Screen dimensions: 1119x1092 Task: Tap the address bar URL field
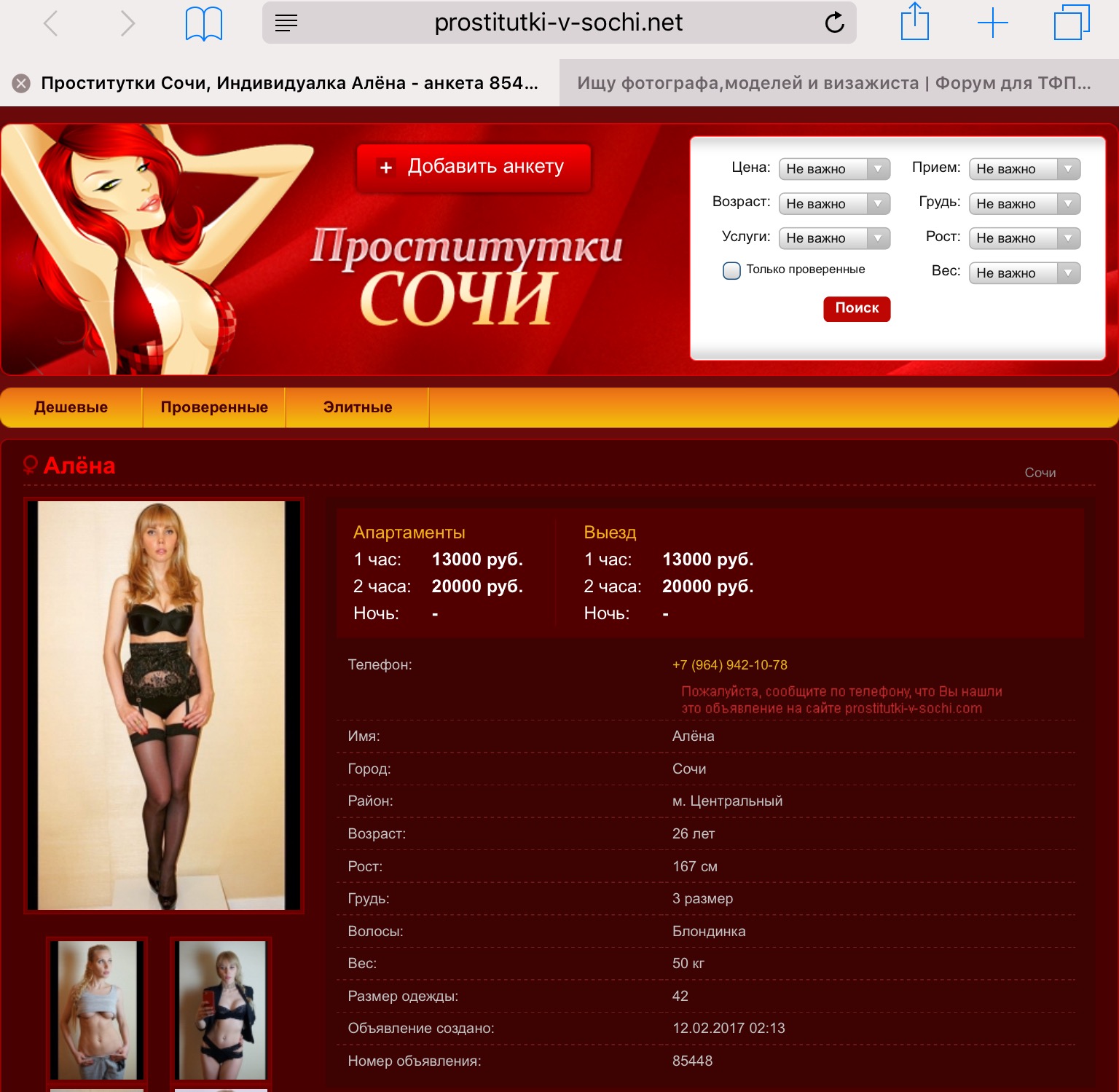click(558, 23)
